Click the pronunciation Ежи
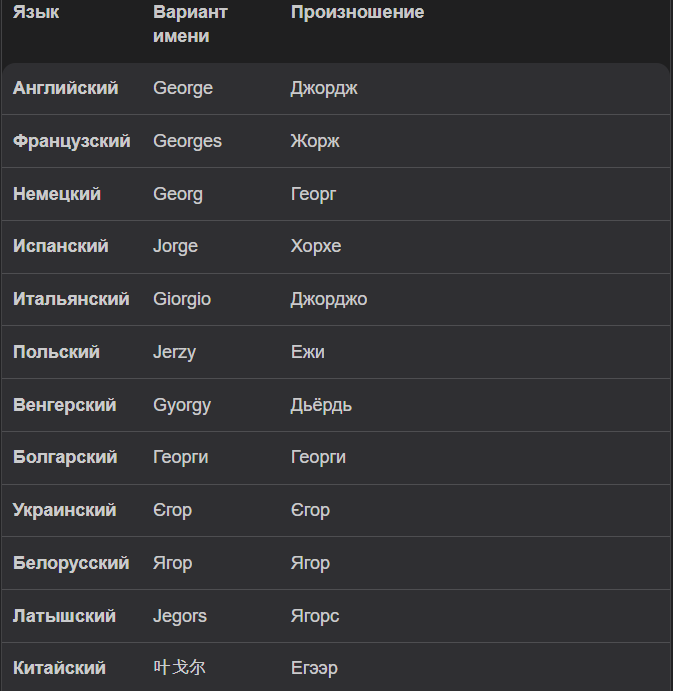This screenshot has height=691, width=673. point(308,352)
